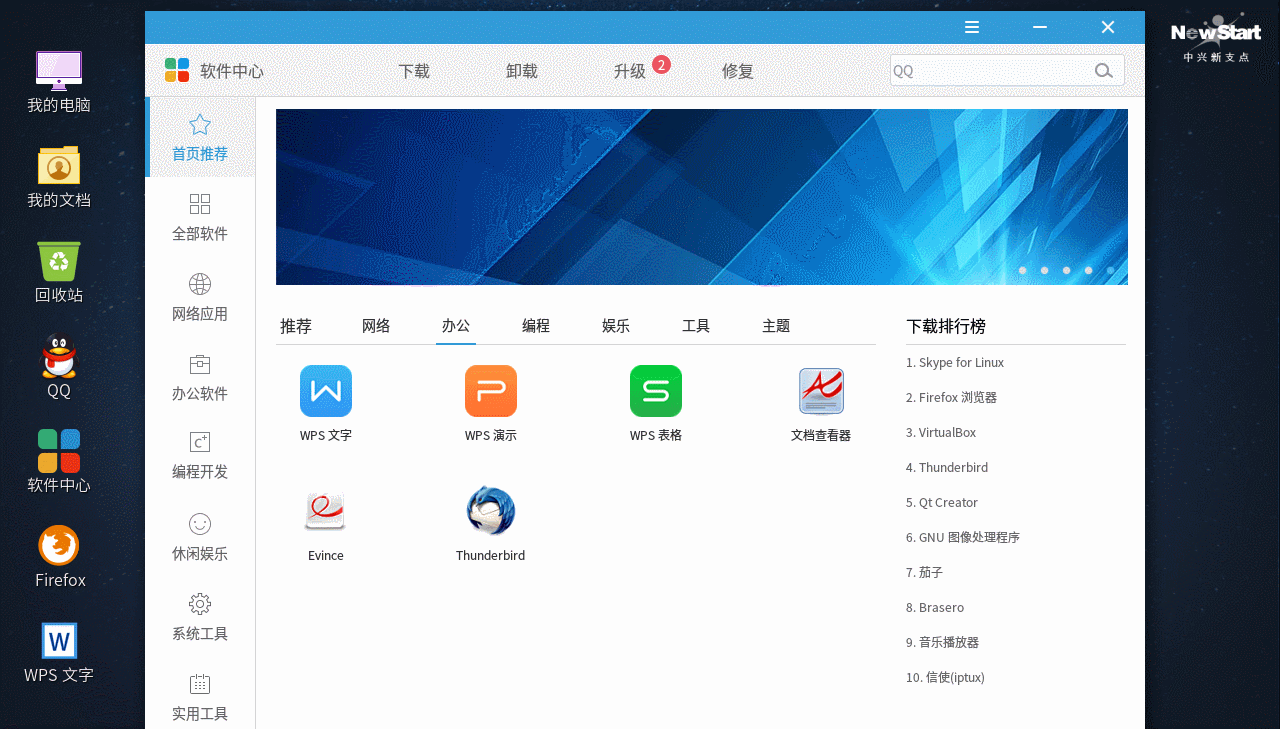Click VirtualBox in ranking list
The width and height of the screenshot is (1280, 729).
click(941, 433)
